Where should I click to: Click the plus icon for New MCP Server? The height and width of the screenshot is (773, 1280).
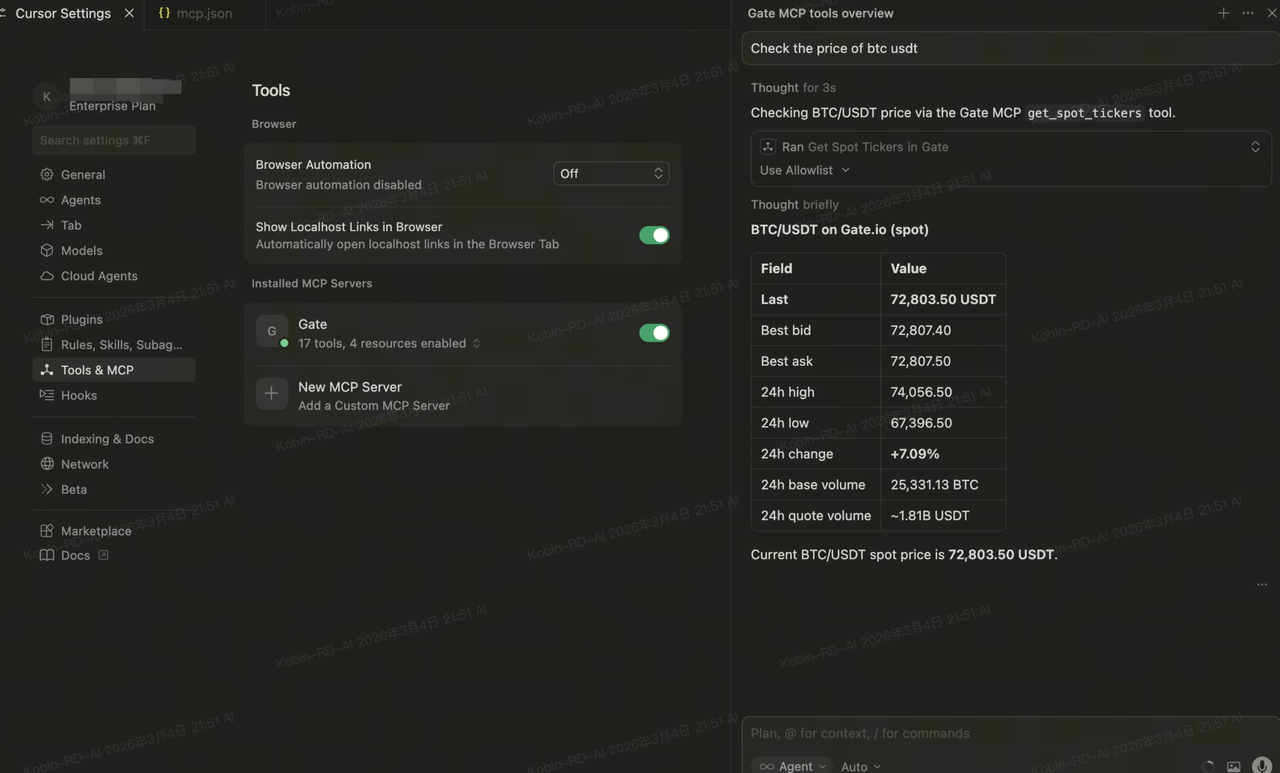point(271,394)
